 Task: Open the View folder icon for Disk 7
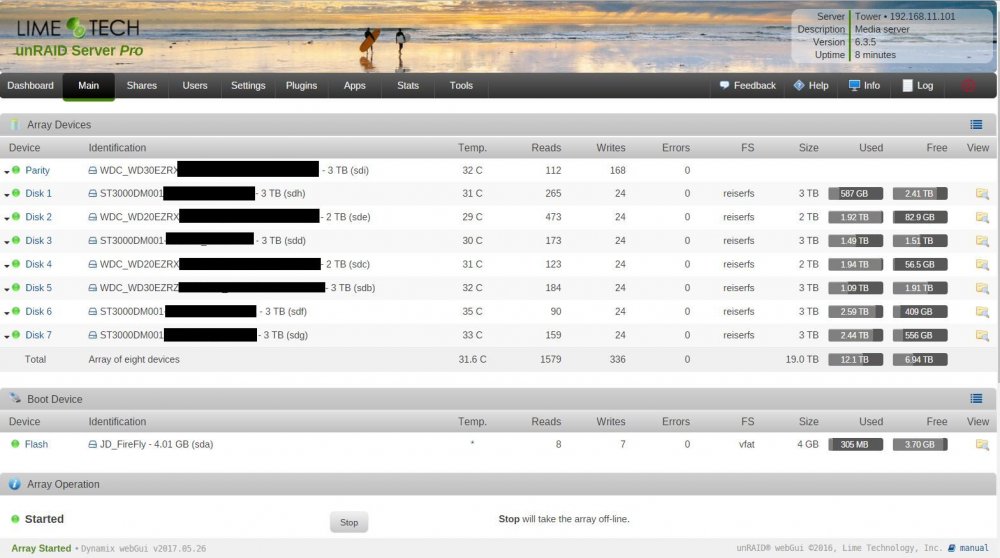[x=982, y=335]
